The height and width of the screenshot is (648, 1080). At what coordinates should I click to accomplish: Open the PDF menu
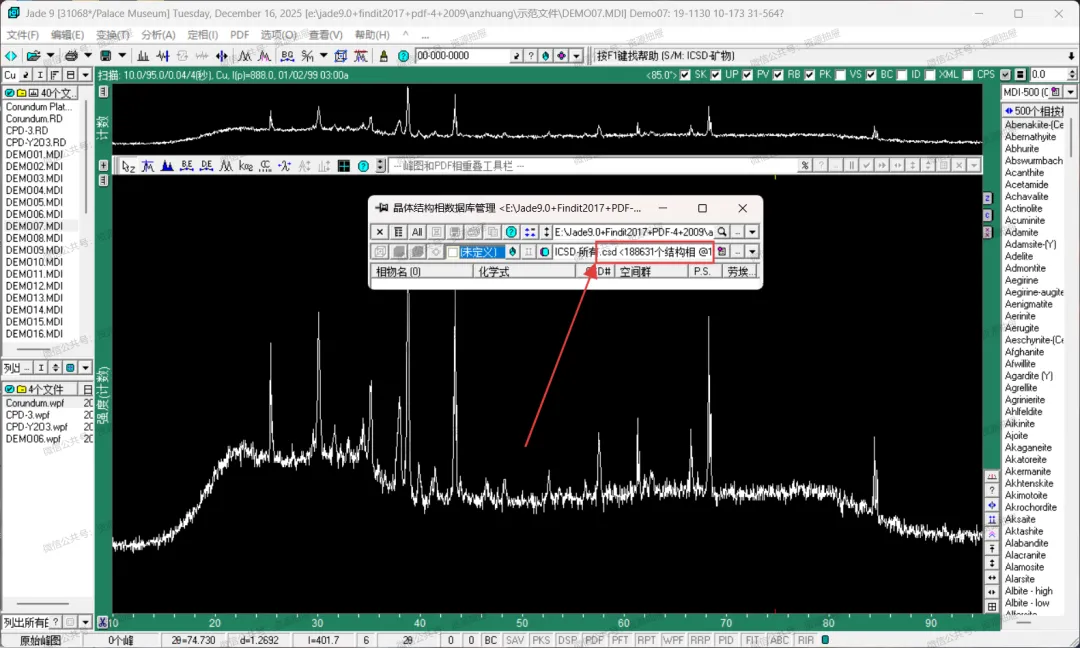[240, 34]
